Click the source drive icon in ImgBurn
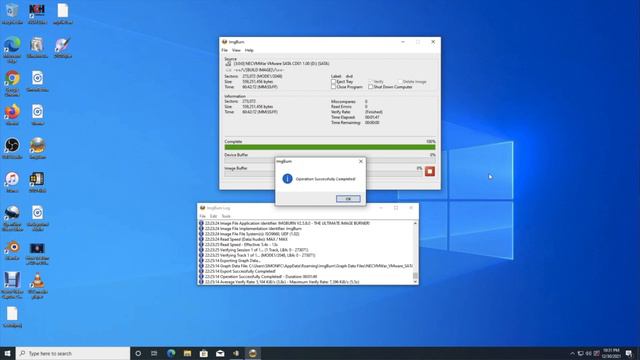 coord(228,64)
